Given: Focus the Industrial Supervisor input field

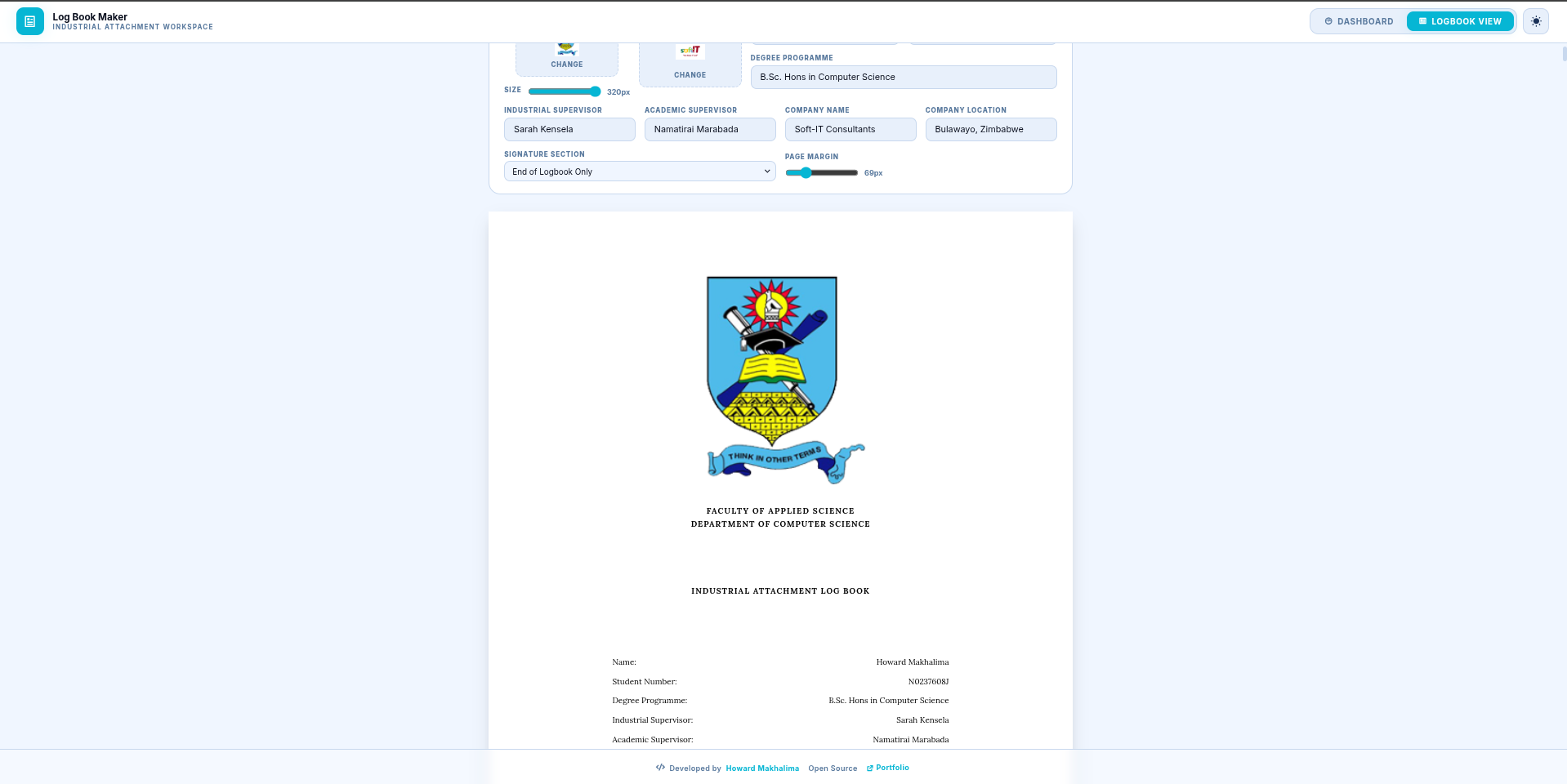Looking at the screenshot, I should tap(569, 129).
